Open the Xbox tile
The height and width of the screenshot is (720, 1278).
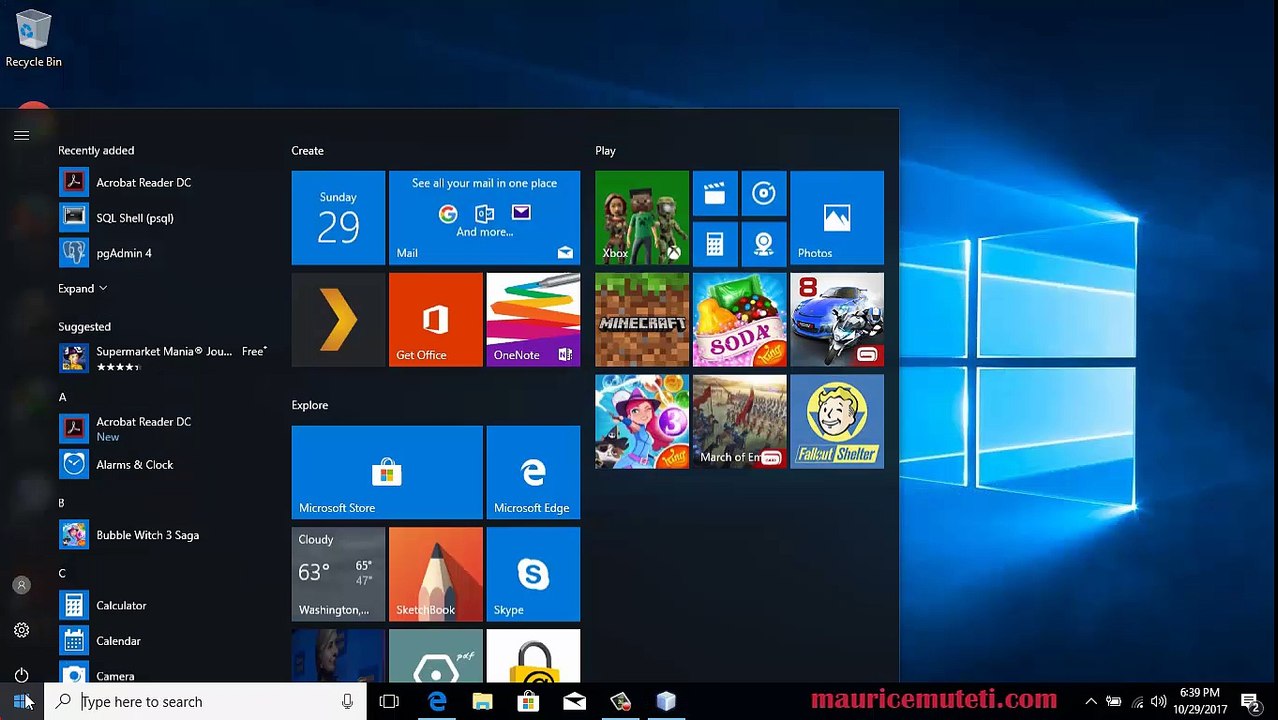(641, 217)
